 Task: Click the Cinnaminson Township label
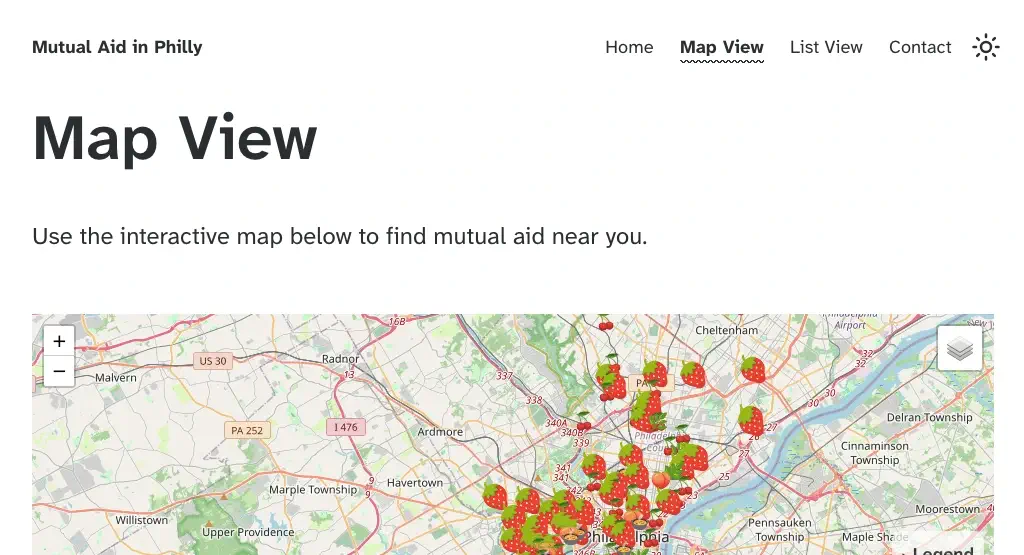pos(874,453)
